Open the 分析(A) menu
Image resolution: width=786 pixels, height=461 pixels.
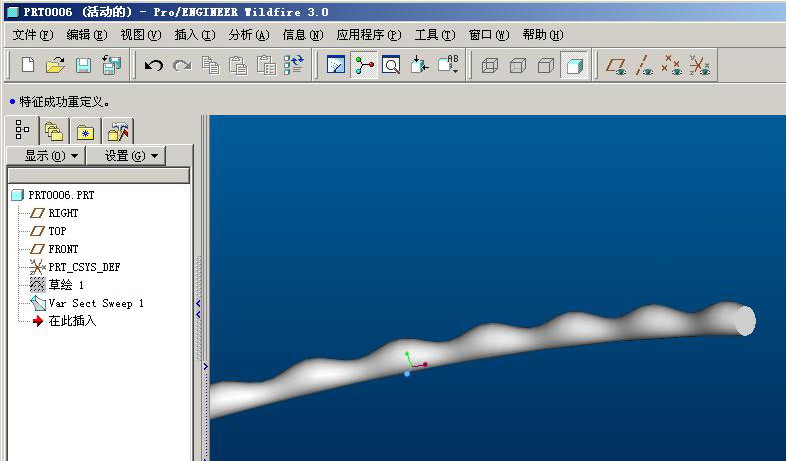249,35
